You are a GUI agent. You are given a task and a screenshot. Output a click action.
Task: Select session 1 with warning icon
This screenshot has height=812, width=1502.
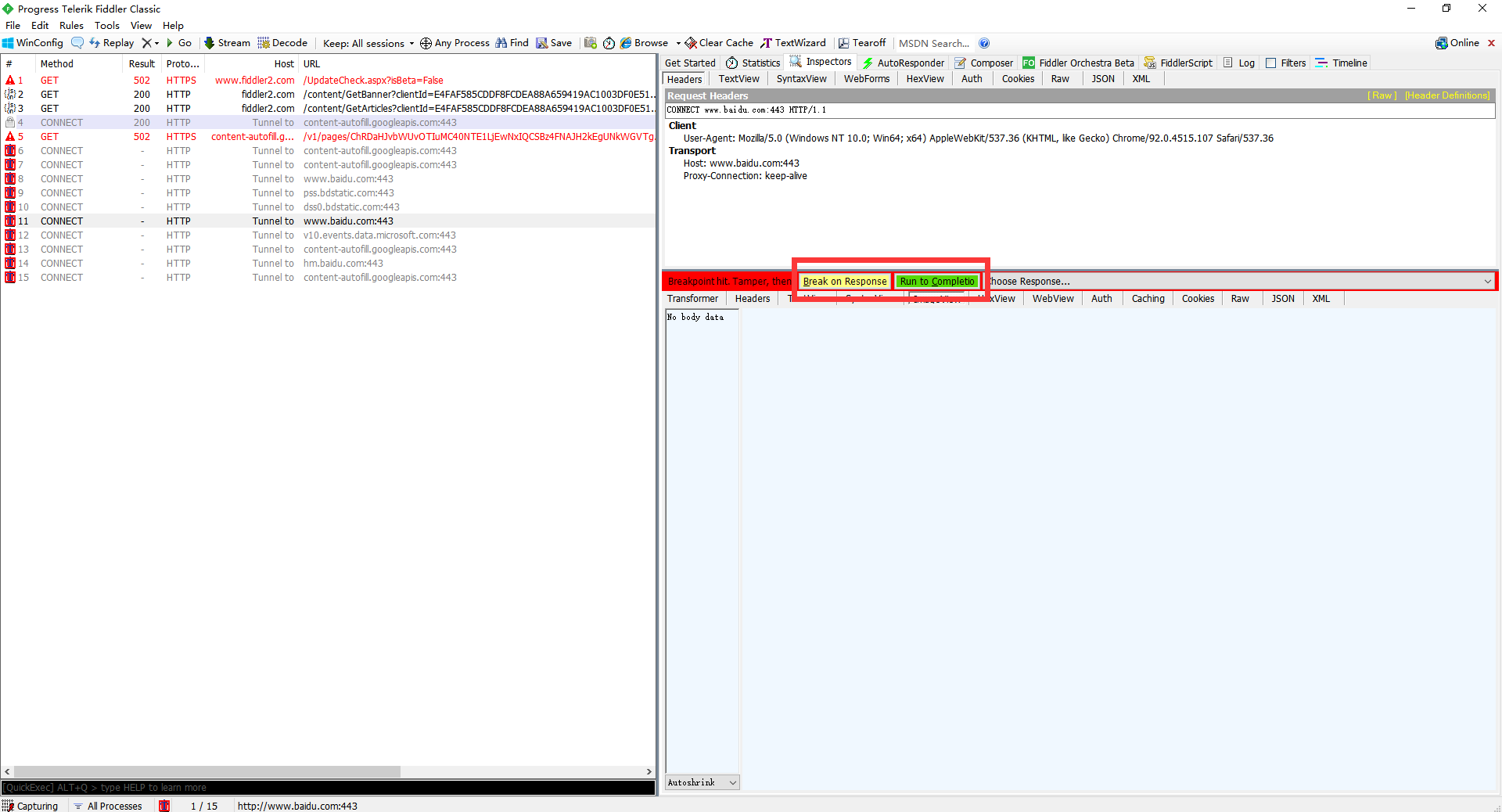(329, 80)
